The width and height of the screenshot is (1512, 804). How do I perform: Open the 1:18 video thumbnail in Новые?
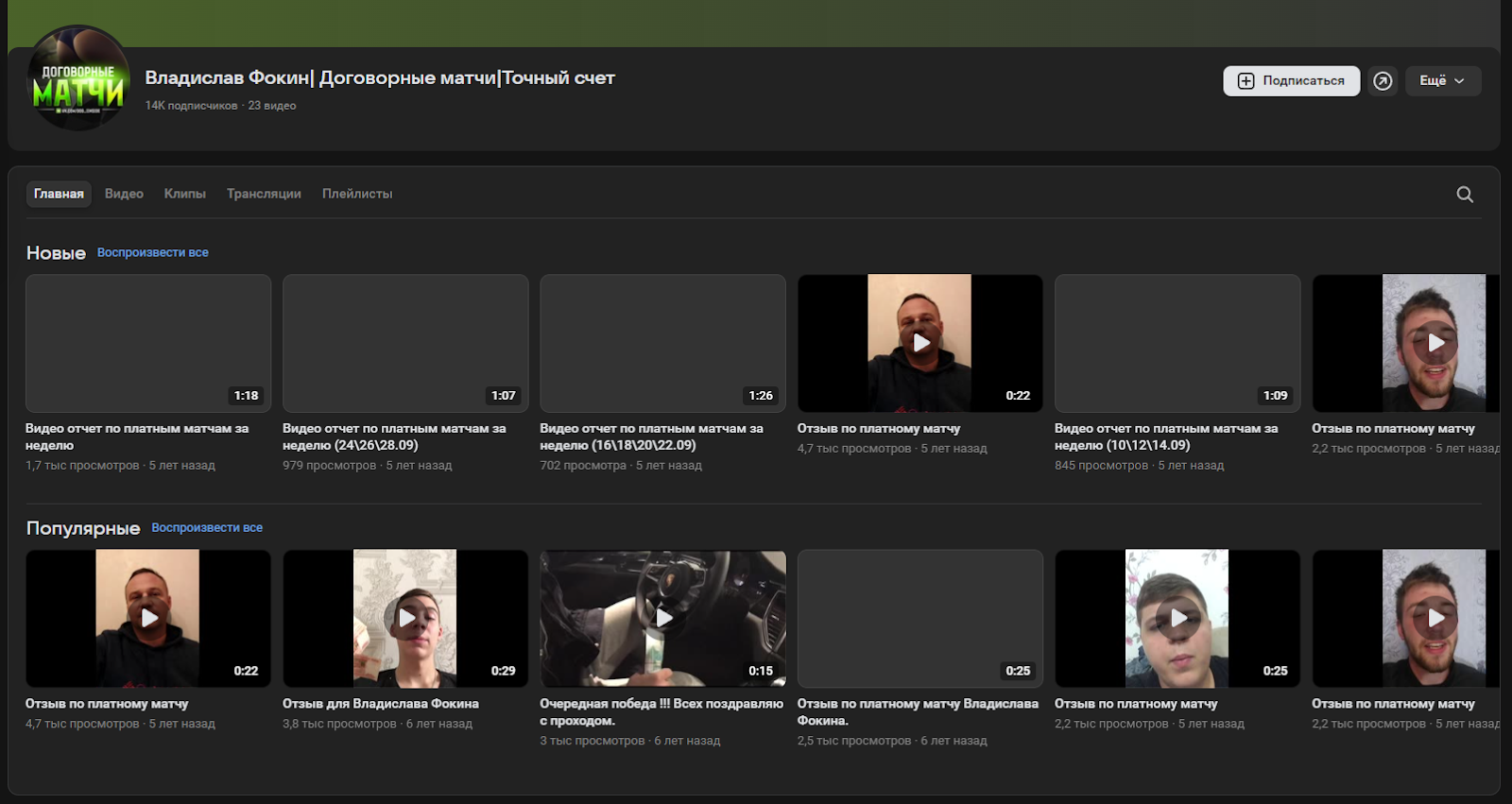(148, 343)
